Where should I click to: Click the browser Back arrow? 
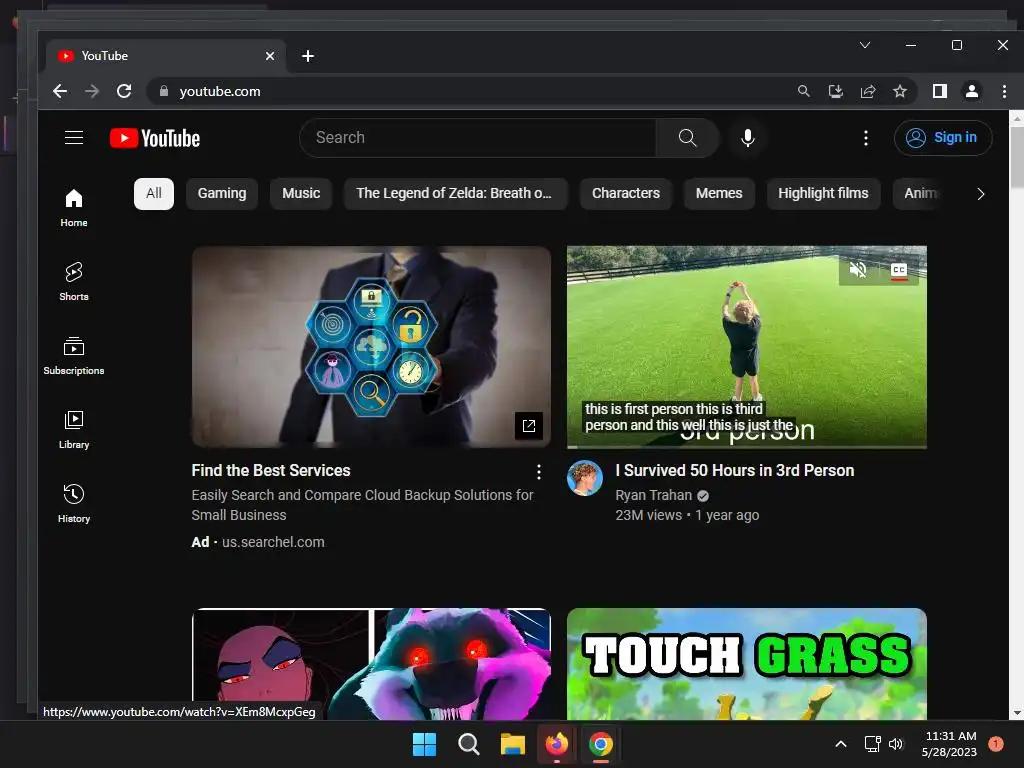click(x=59, y=91)
